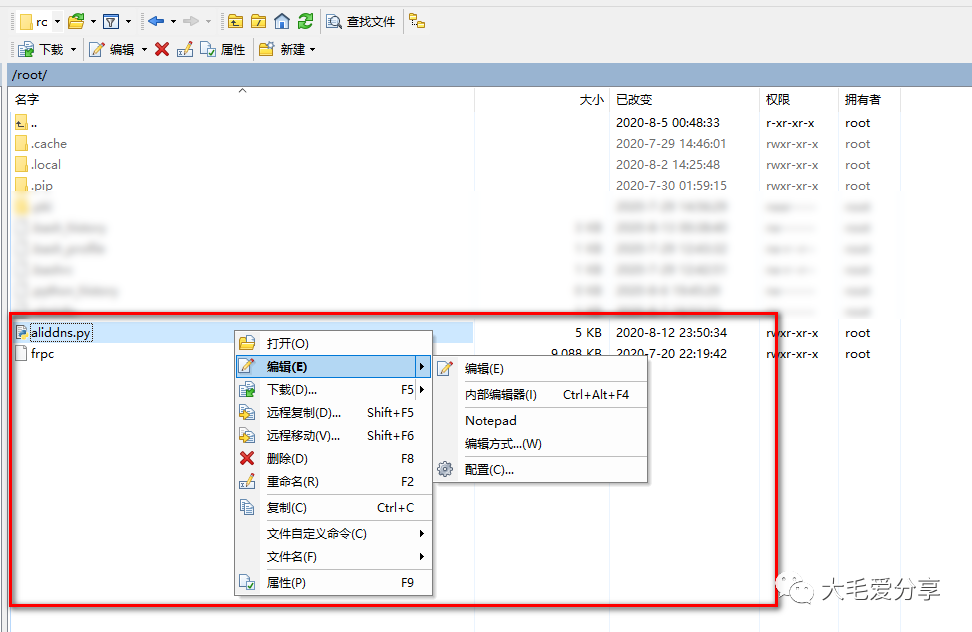The height and width of the screenshot is (632, 972).
Task: Click 远程复制 in the context menu
Action: pos(304,411)
